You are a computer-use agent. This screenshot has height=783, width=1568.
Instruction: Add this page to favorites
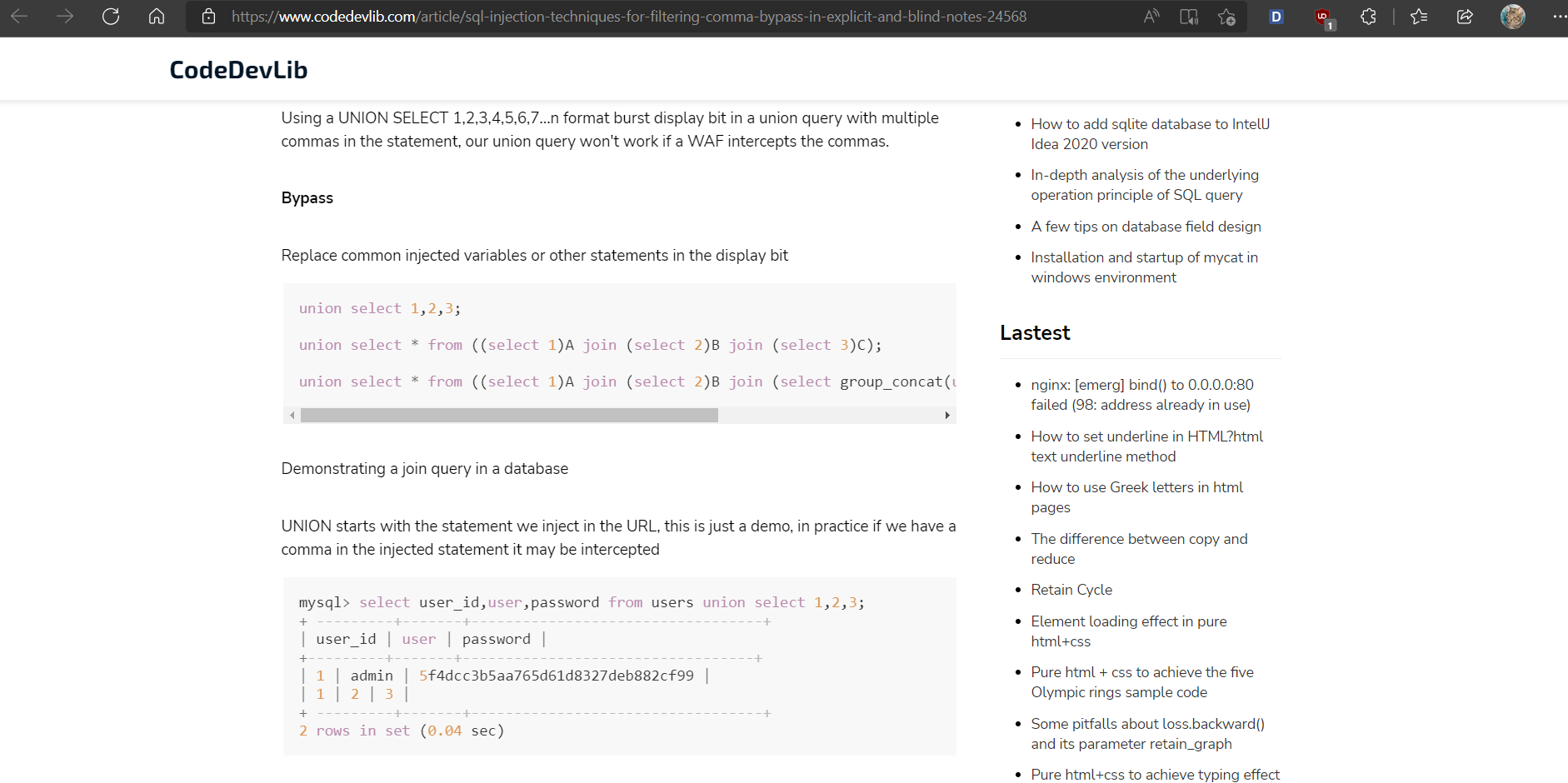(1226, 17)
